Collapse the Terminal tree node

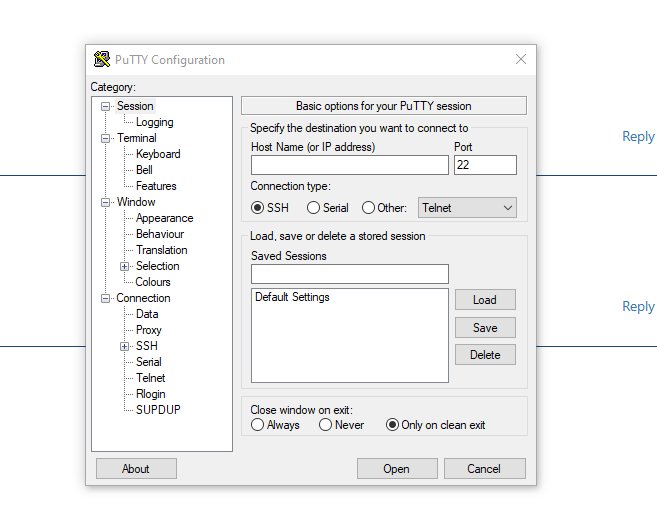[x=106, y=138]
